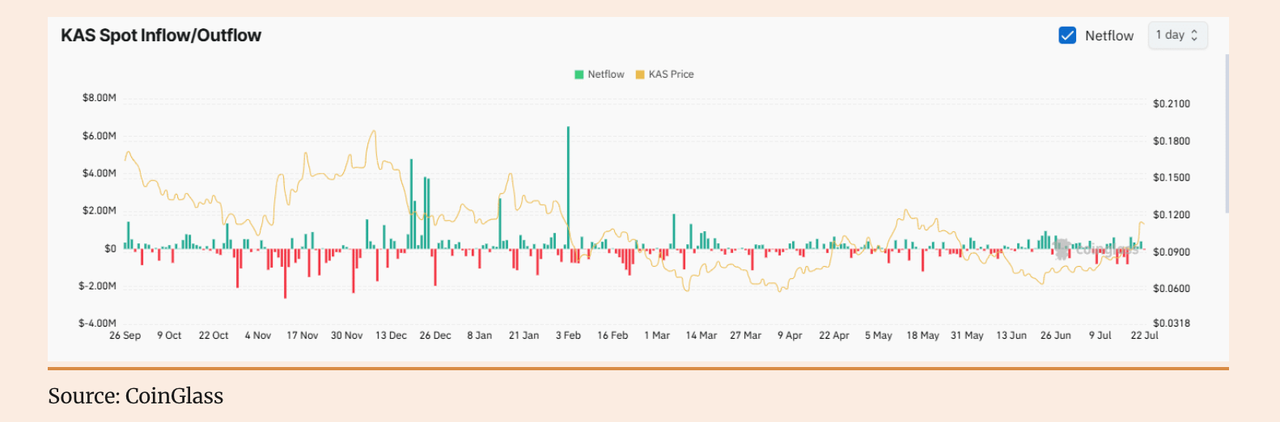The width and height of the screenshot is (1280, 422).
Task: Click the 3 Feb date axis label
Action: (571, 336)
